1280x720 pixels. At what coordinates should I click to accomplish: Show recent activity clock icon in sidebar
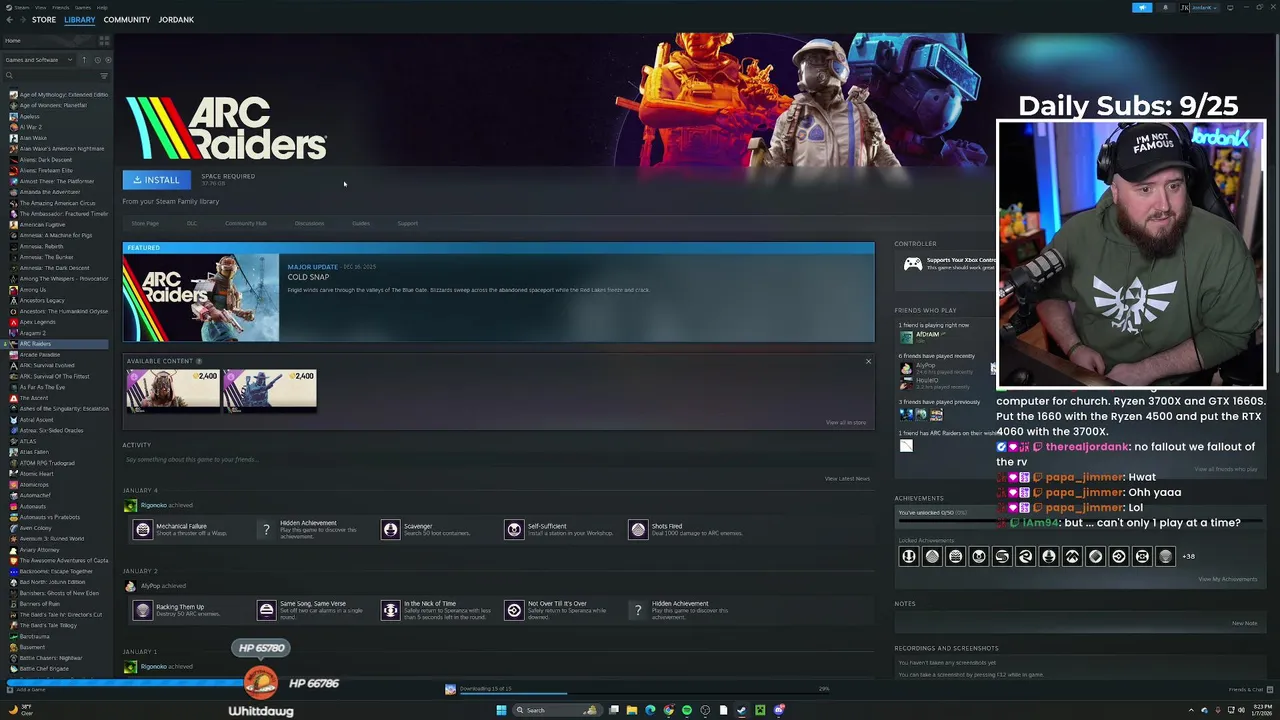coord(97,60)
